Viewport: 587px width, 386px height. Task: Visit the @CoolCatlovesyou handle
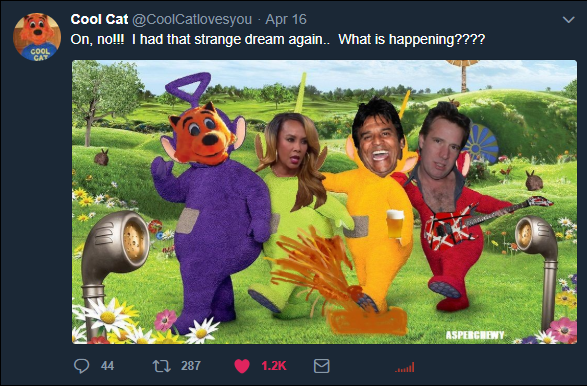pyautogui.click(x=192, y=19)
